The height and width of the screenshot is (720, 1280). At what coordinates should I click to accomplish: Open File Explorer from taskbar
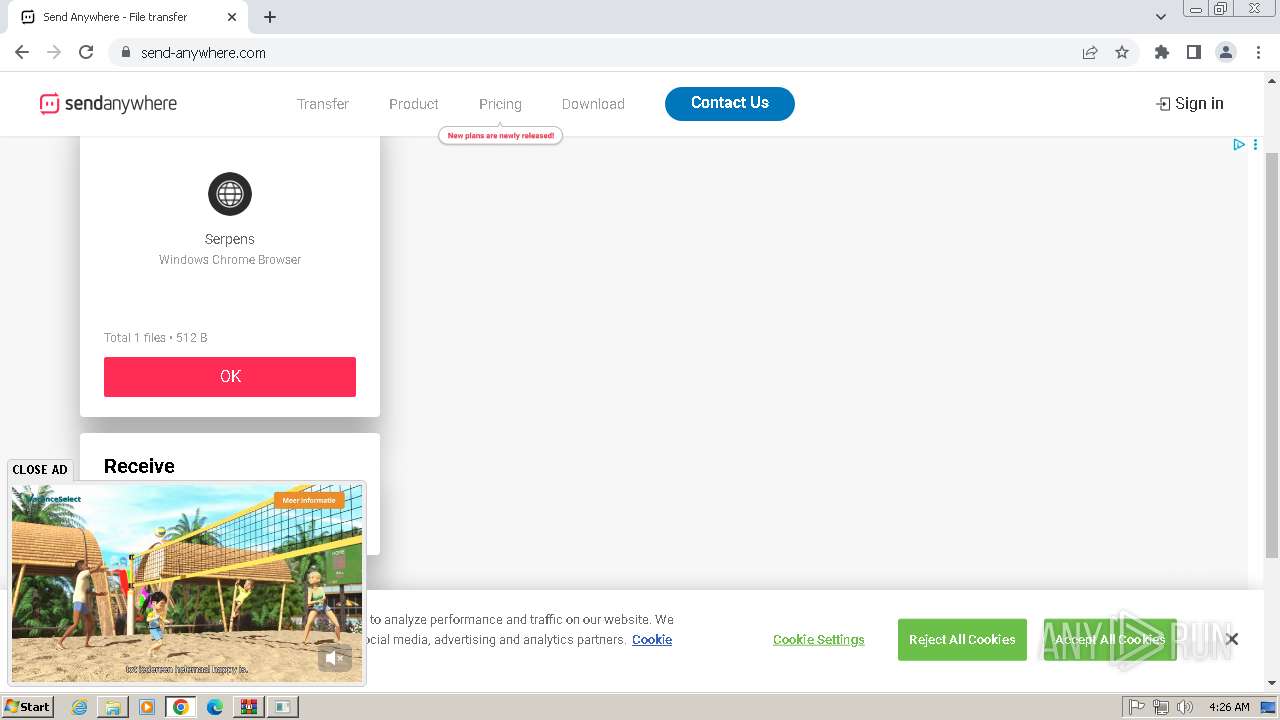[x=113, y=707]
